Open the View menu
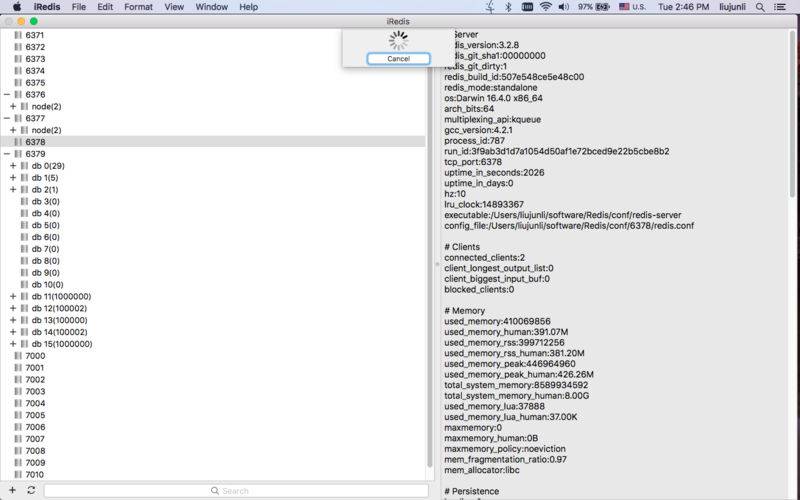Viewport: 800px width, 500px height. tap(174, 7)
